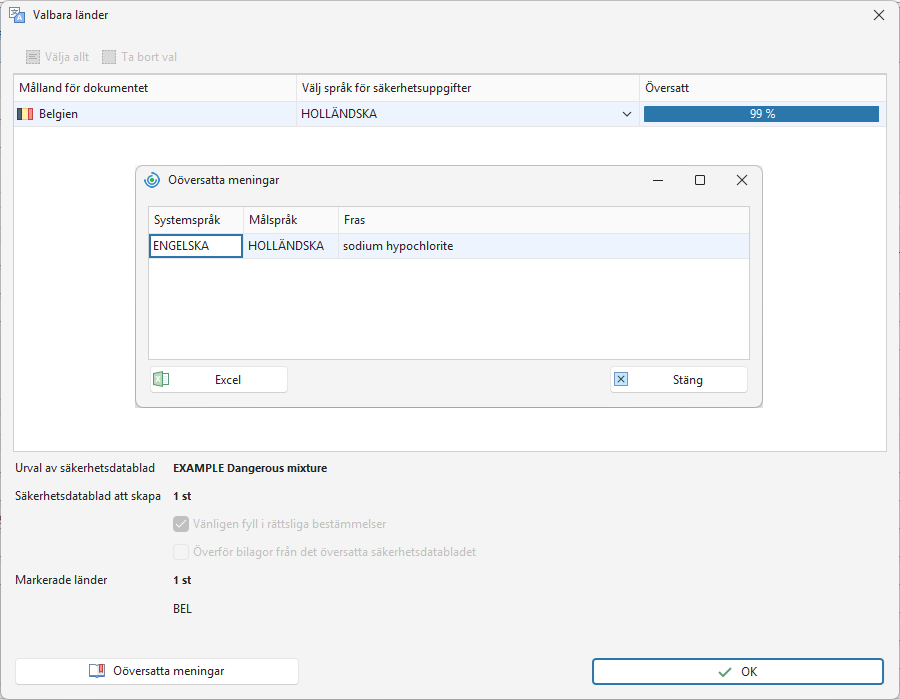Click the green checkmark on OK button
Image resolution: width=900 pixels, height=700 pixels.
(725, 672)
